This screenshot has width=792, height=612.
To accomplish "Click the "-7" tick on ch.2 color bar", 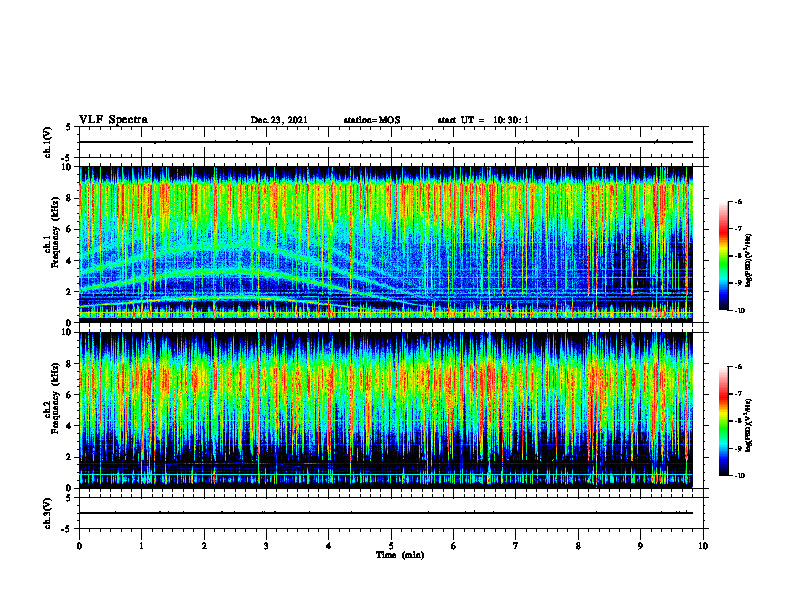I will coord(738,394).
